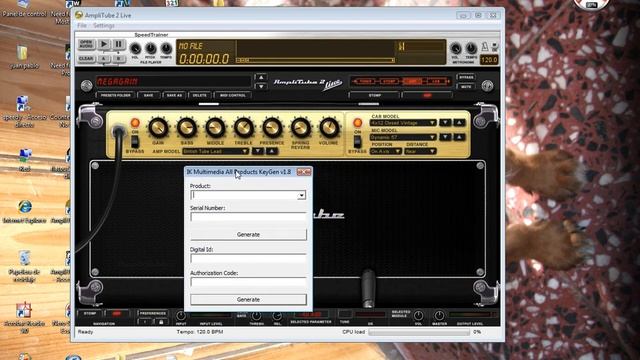Viewport: 640px width, 360px height.
Task: Click the Open Audio button
Action: click(x=86, y=44)
